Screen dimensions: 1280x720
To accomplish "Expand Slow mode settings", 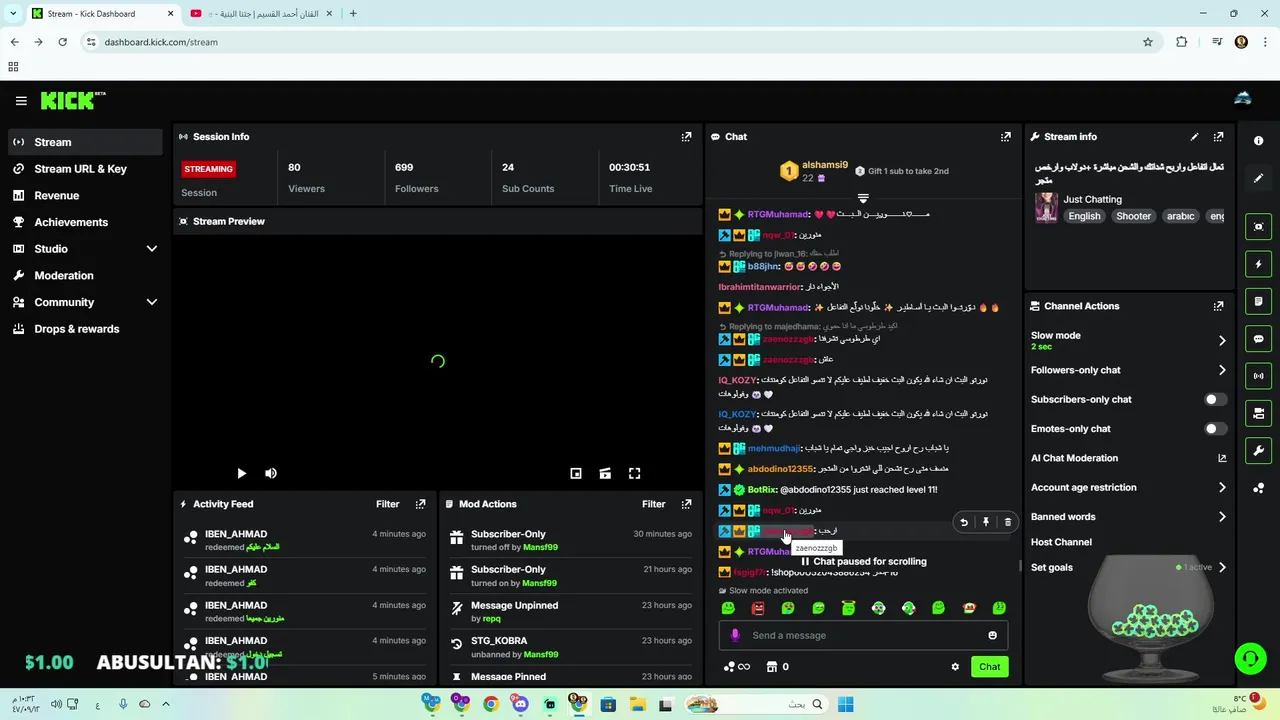I will [x=1221, y=341].
